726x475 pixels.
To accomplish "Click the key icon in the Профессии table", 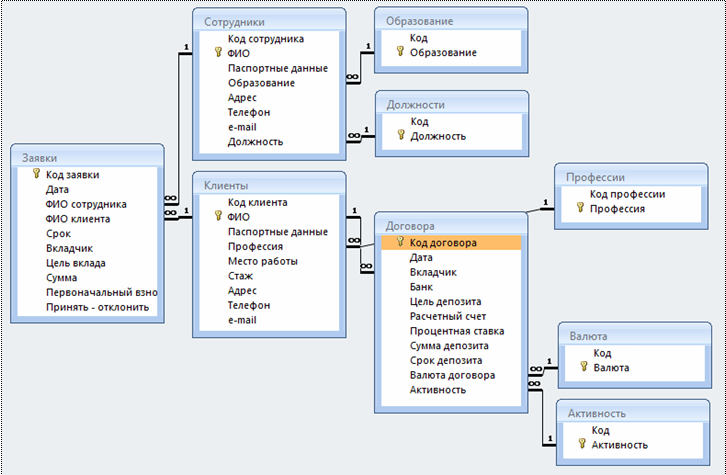I will pos(581,209).
